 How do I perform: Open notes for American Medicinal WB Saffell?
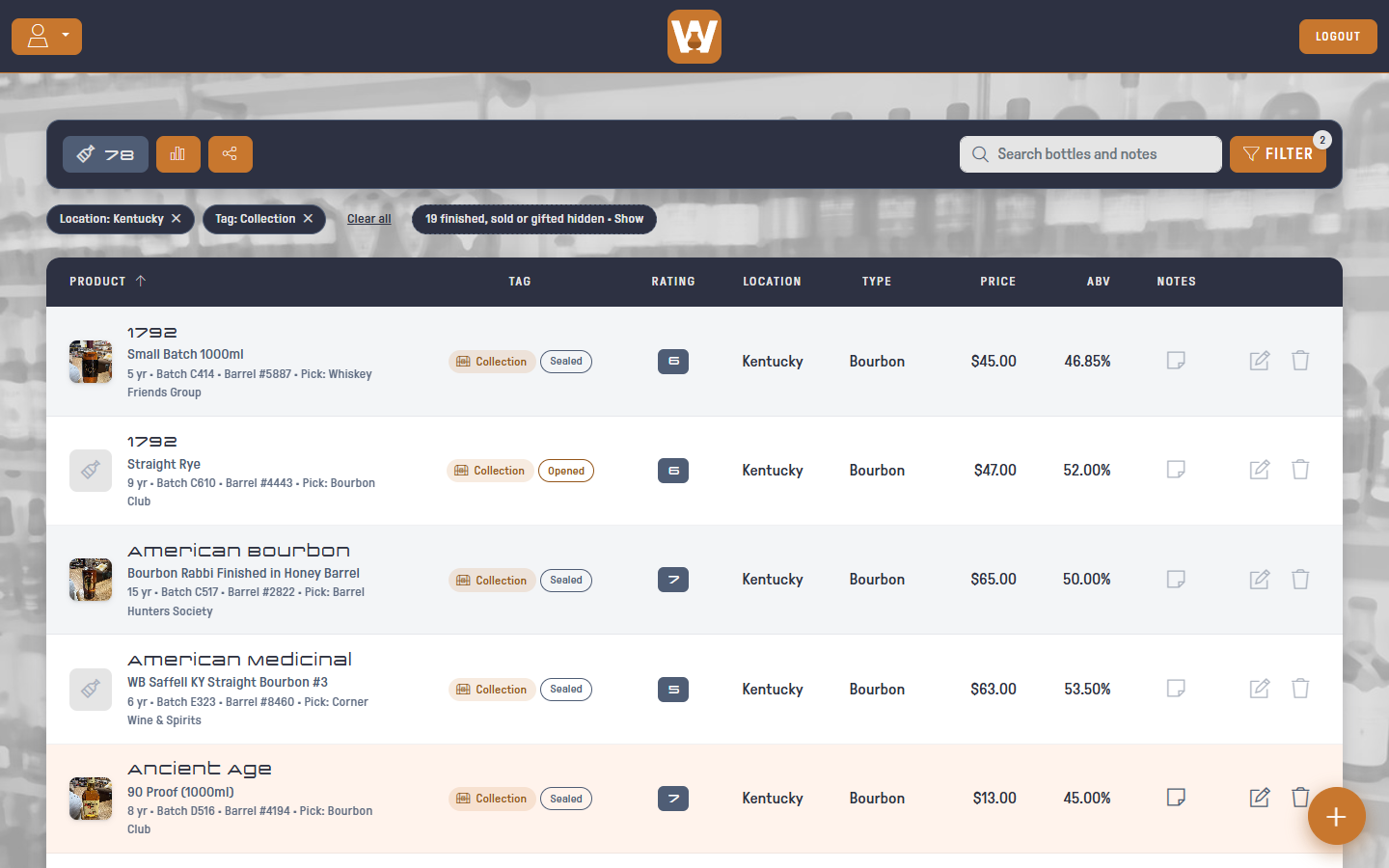click(x=1176, y=689)
